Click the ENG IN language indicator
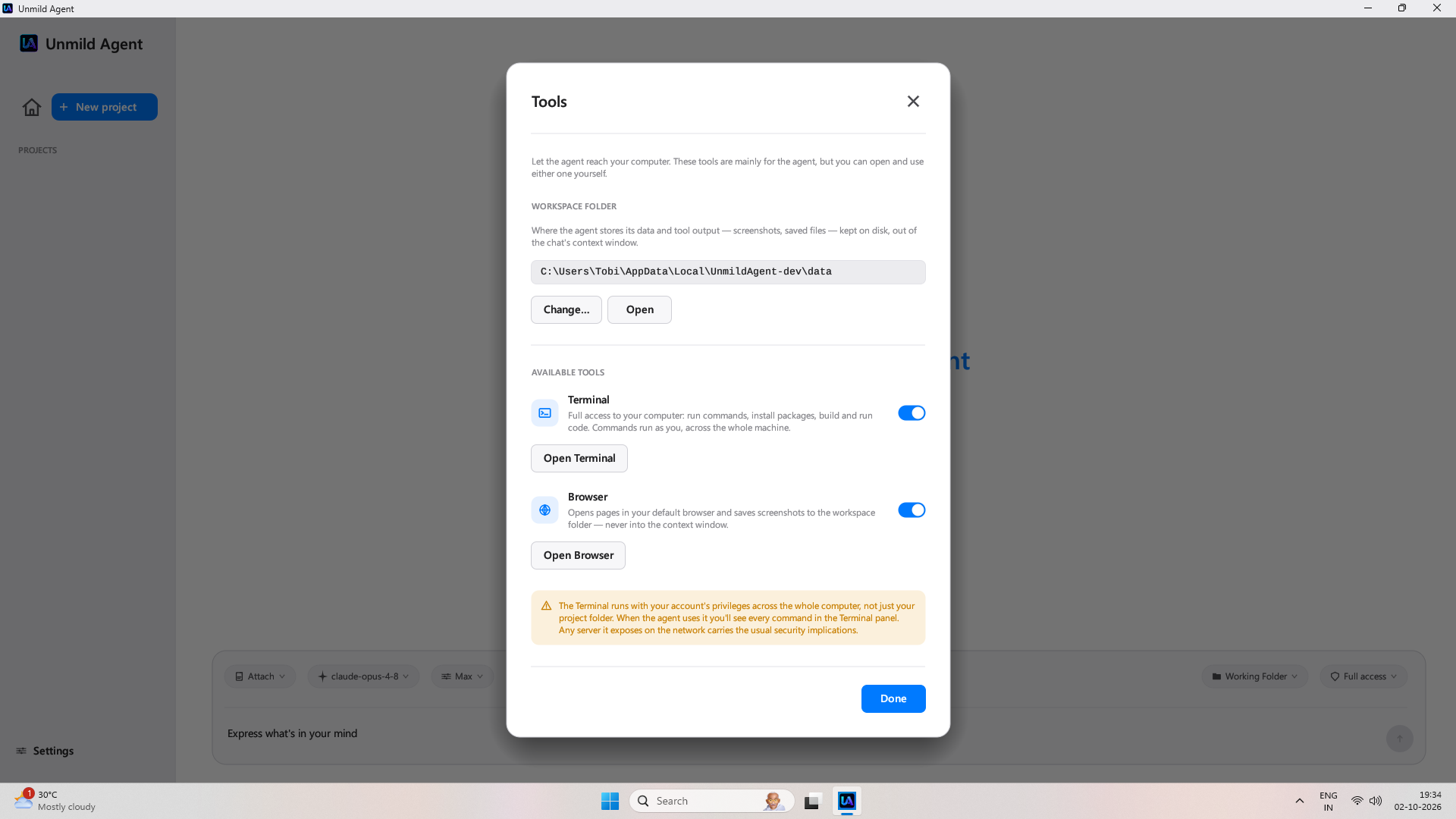Image resolution: width=1456 pixels, height=819 pixels. (1328, 801)
